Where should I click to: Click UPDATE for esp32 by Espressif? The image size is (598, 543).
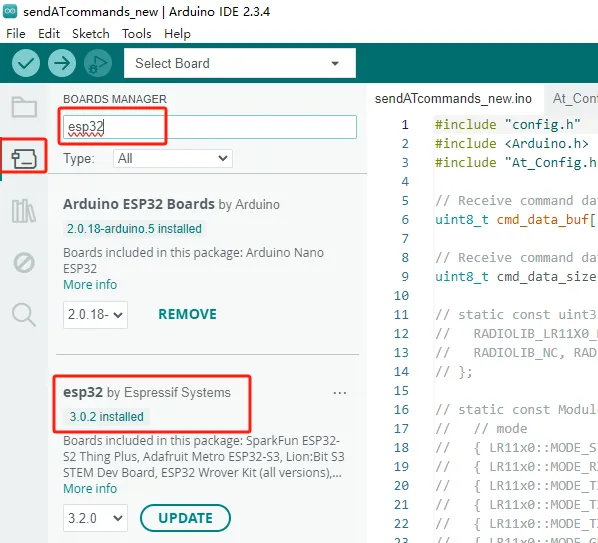185,518
